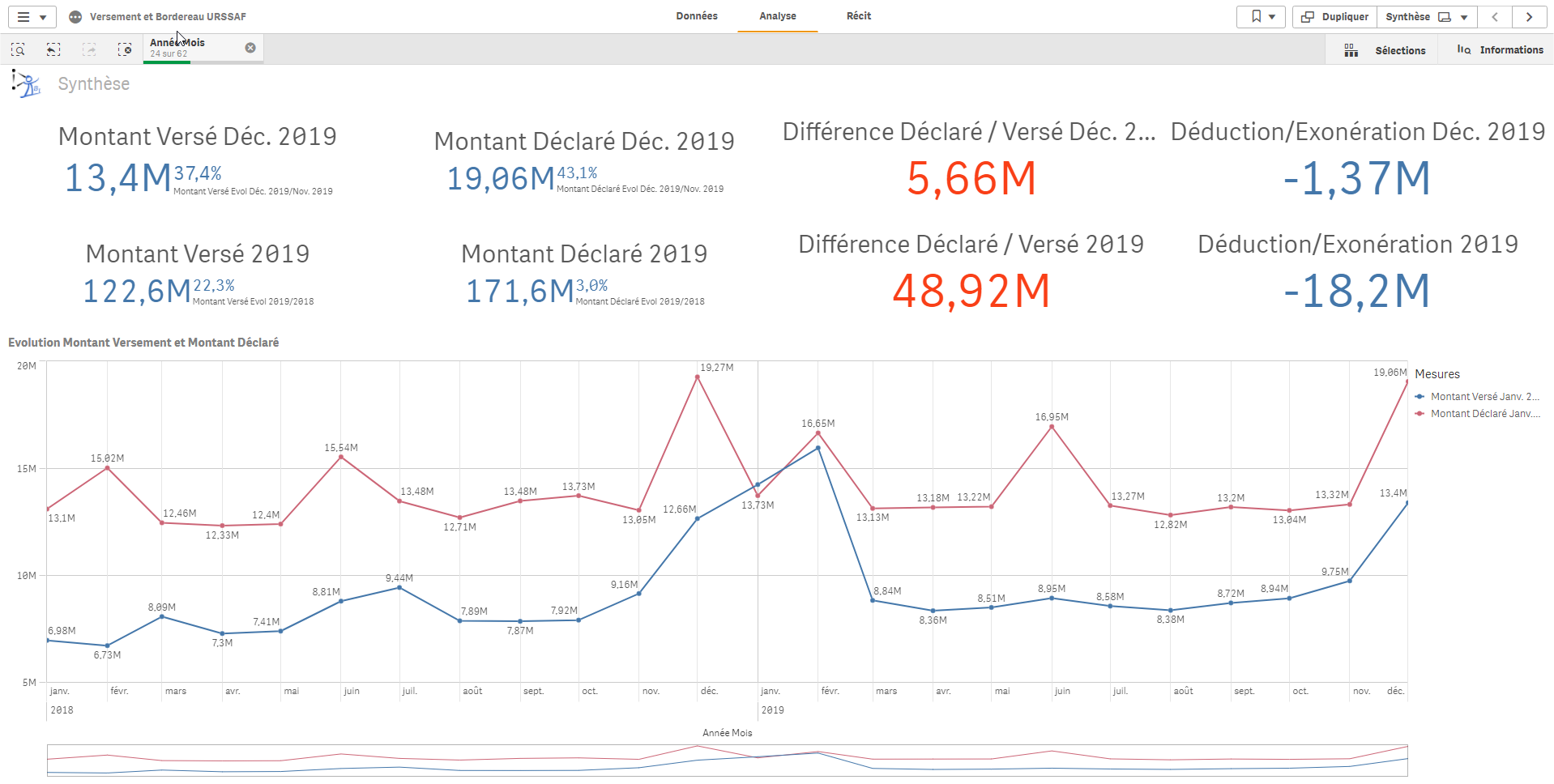The width and height of the screenshot is (1554, 784).
Task: Open app details ellipsis icon
Action: pos(75,17)
